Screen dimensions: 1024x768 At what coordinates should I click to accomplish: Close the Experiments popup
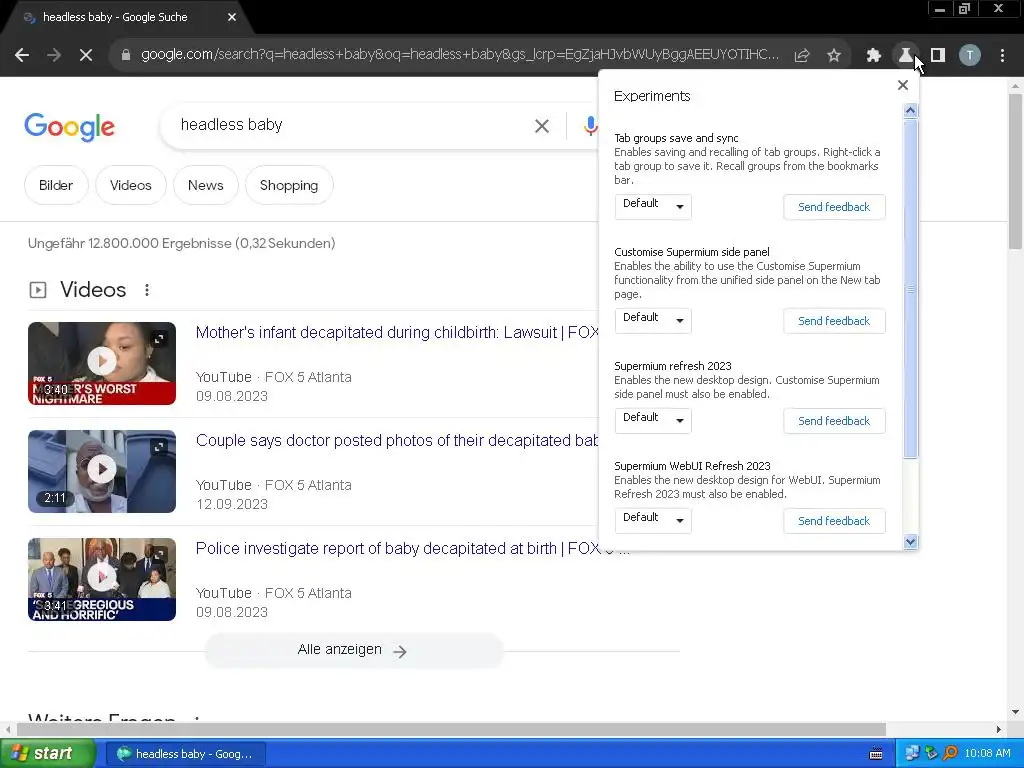click(903, 85)
